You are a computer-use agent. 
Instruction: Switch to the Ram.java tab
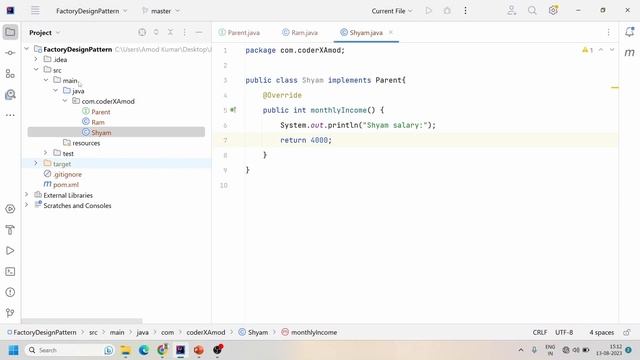300,32
